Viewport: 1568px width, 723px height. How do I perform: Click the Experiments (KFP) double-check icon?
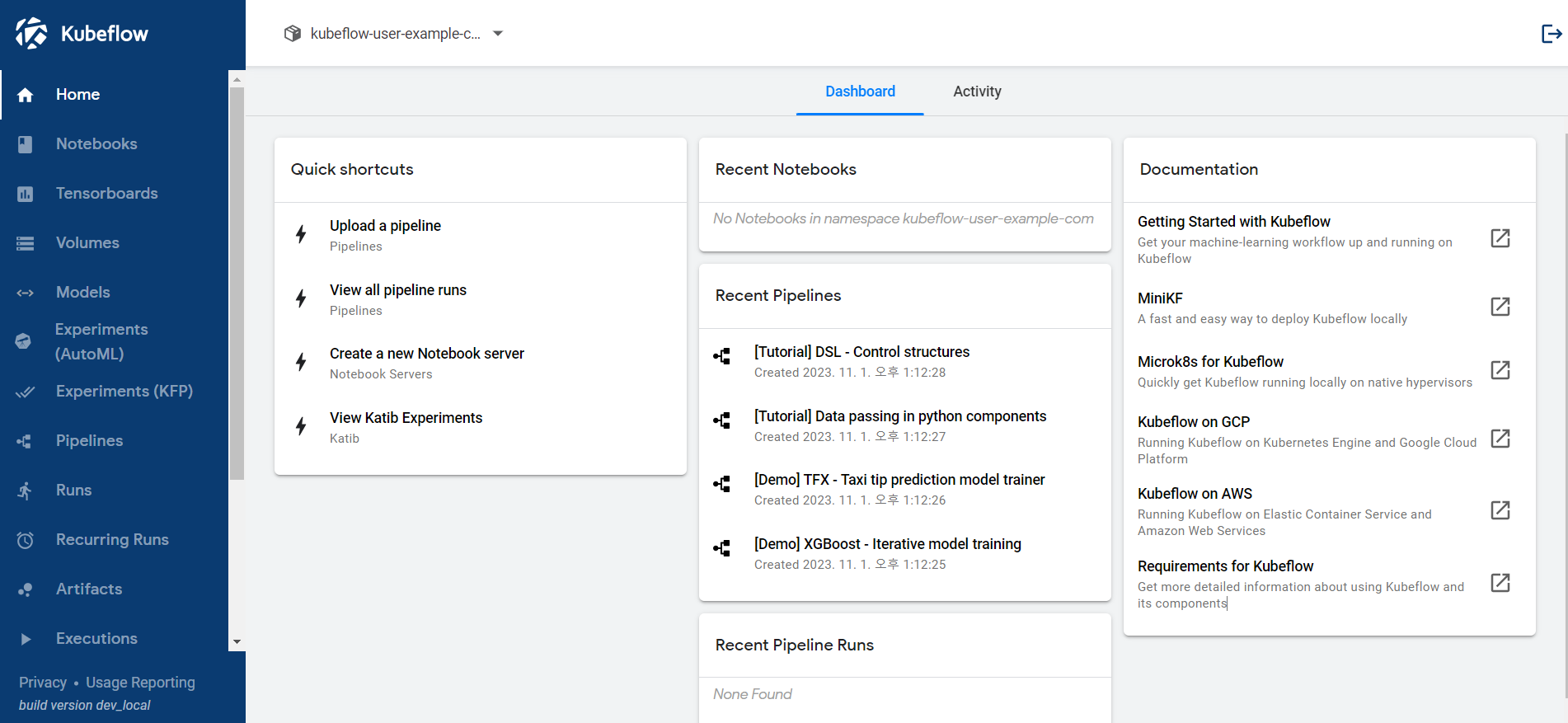(x=26, y=392)
